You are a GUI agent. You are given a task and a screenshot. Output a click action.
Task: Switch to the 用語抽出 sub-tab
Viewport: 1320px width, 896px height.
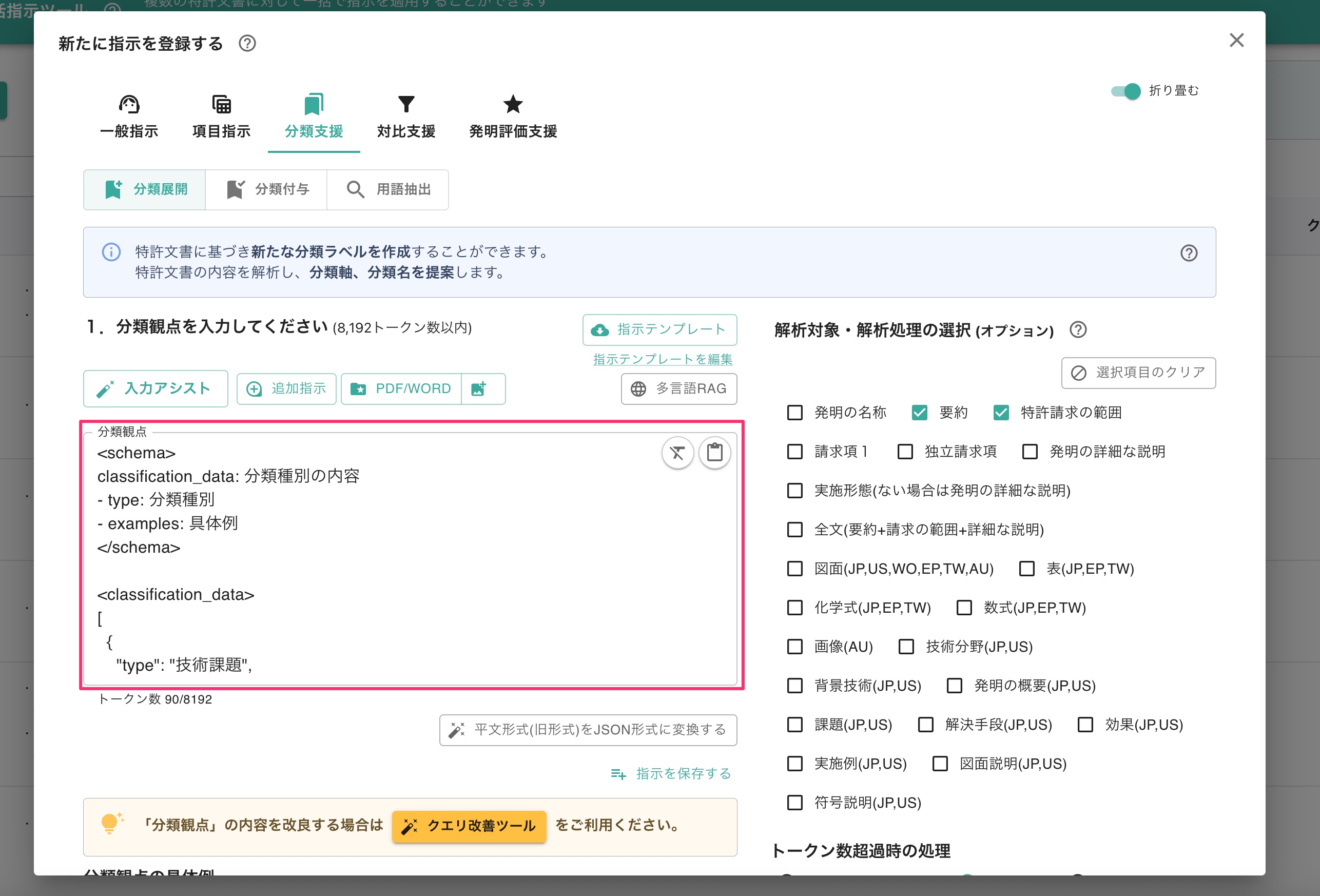pyautogui.click(x=388, y=190)
